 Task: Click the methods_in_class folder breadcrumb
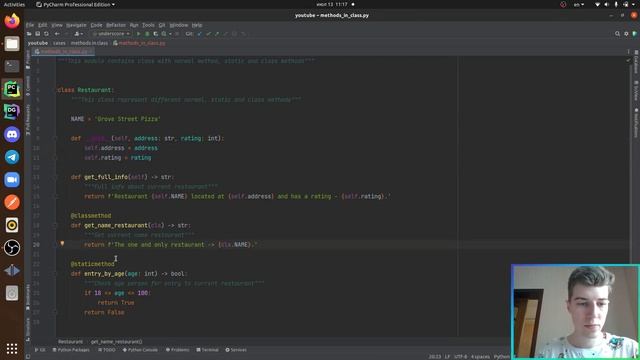(x=89, y=43)
